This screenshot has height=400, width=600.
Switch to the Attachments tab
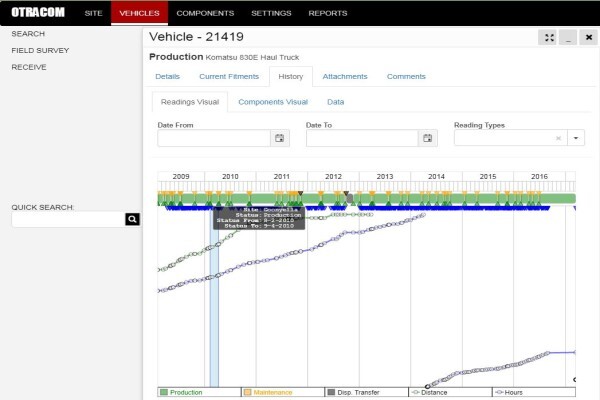(345, 77)
